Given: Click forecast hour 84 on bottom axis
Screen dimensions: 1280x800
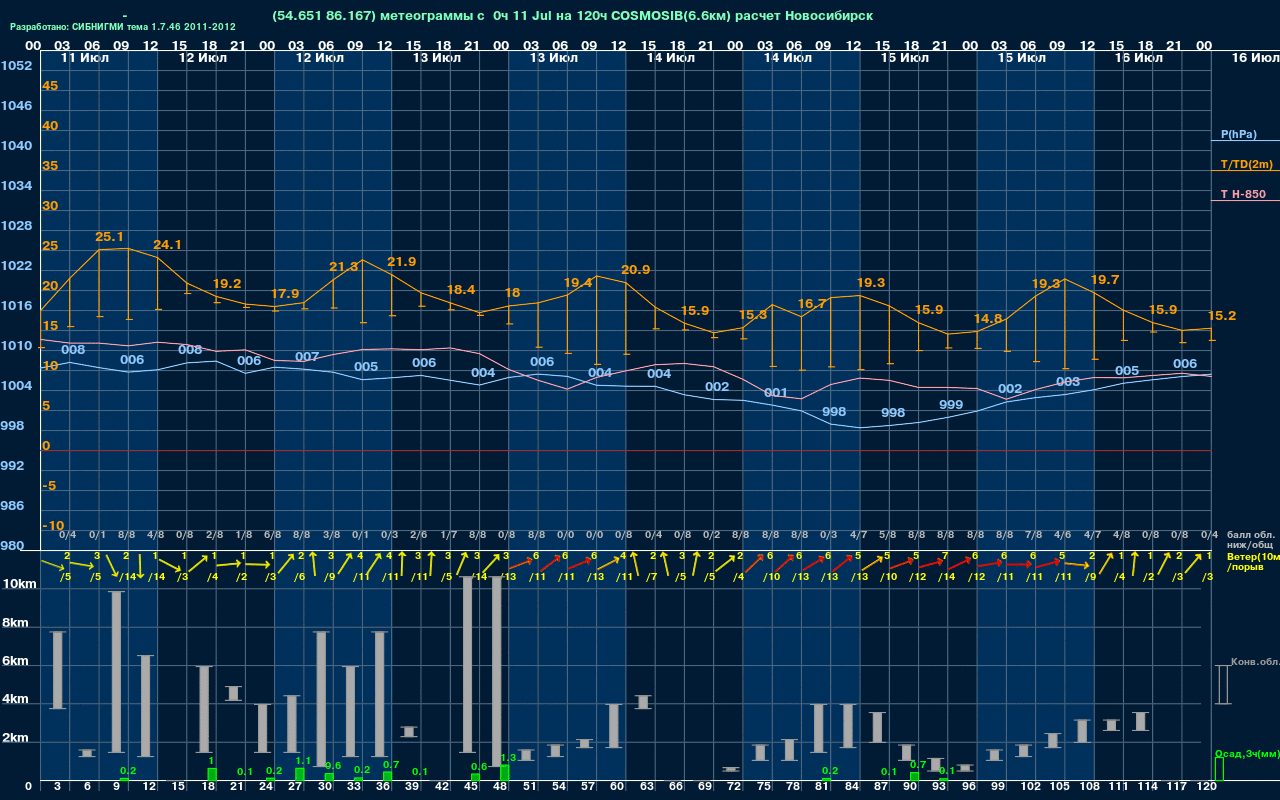Looking at the screenshot, I should click(852, 787).
